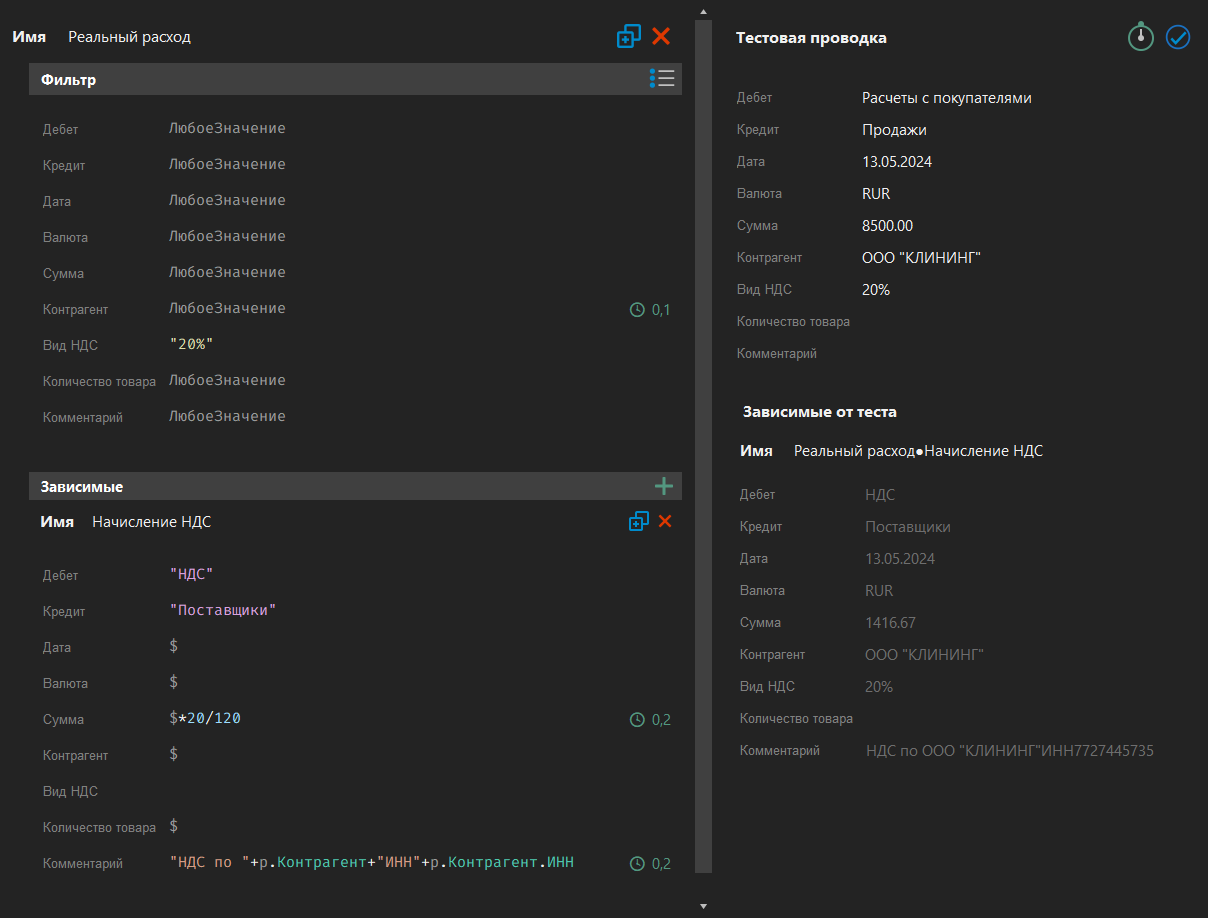Click the scrollbar down arrow
The image size is (1208, 918).
(x=703, y=904)
